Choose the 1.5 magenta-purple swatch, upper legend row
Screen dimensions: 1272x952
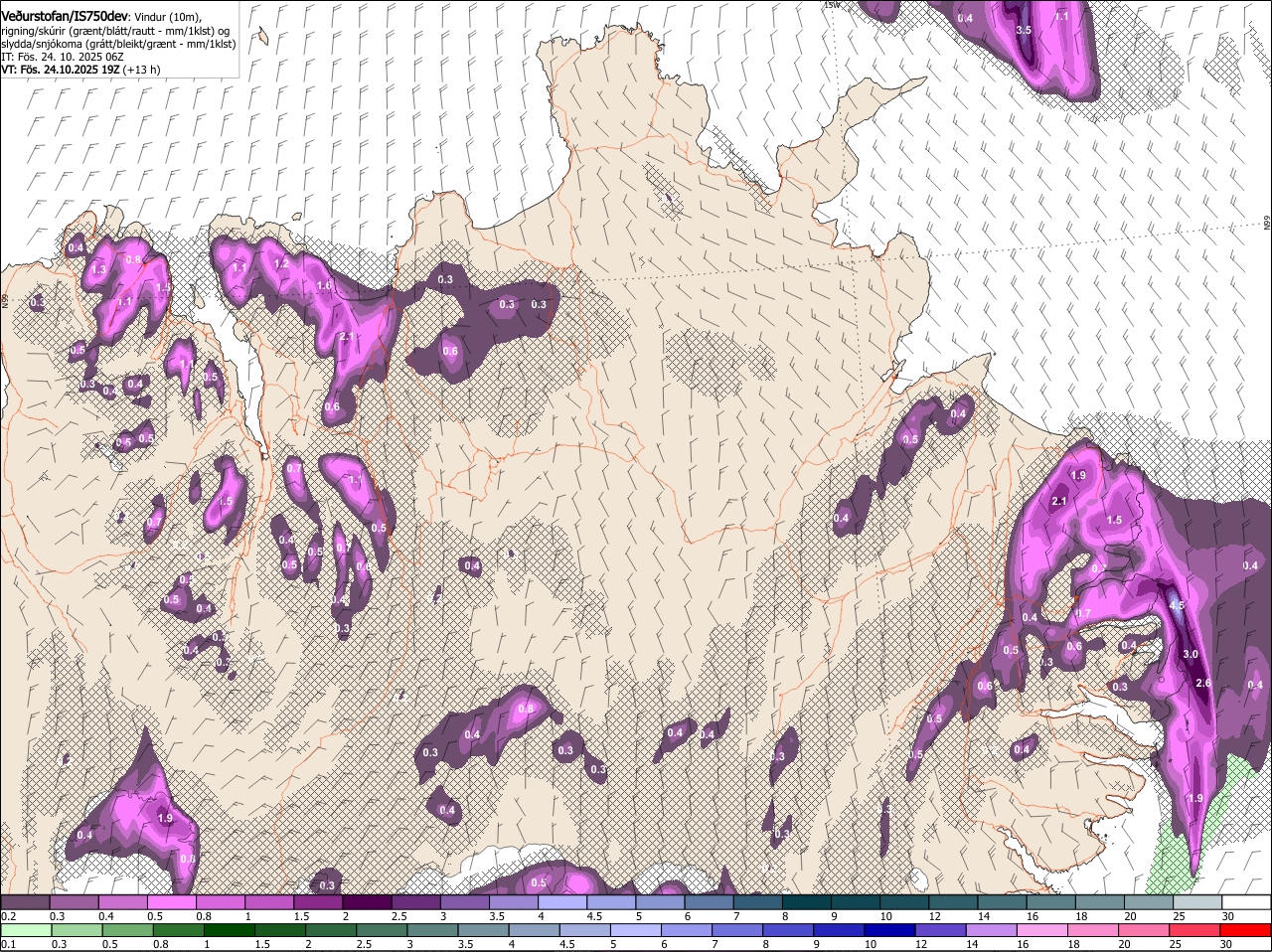click(318, 901)
